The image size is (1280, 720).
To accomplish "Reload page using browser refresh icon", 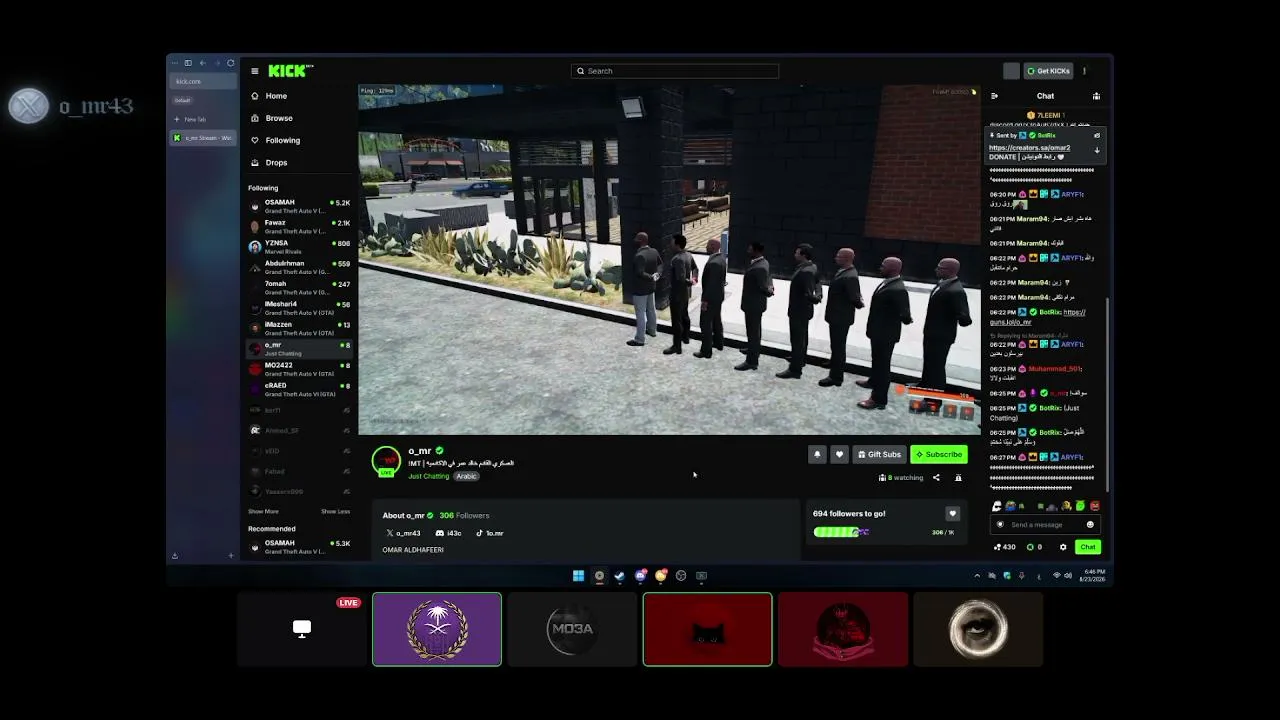I will coord(231,63).
